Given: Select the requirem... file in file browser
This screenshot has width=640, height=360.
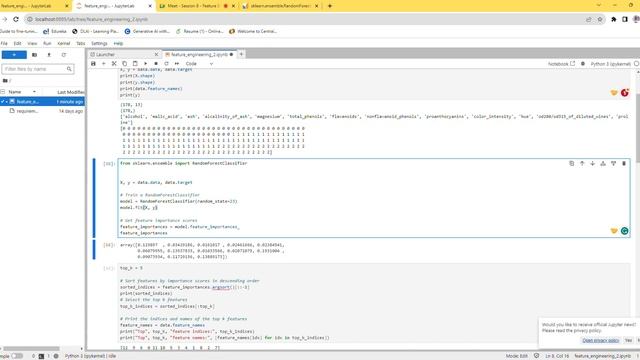Looking at the screenshot, I should click(42, 111).
